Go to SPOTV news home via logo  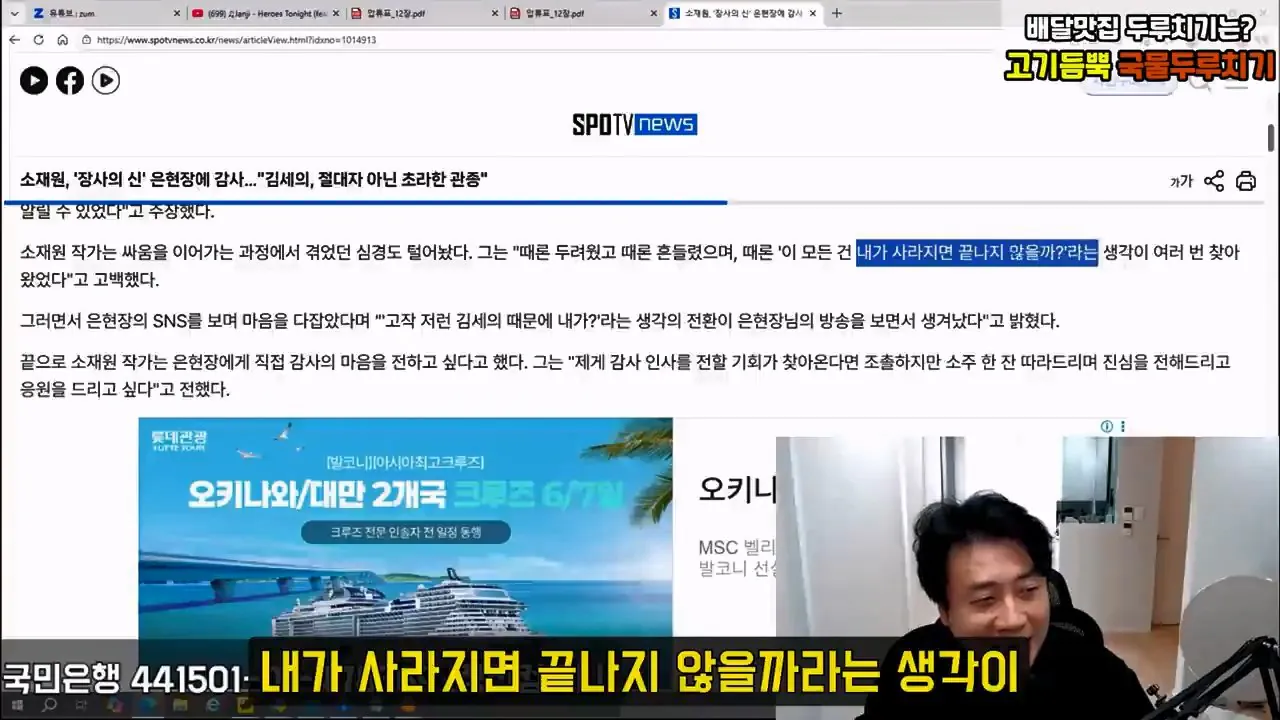click(x=634, y=124)
